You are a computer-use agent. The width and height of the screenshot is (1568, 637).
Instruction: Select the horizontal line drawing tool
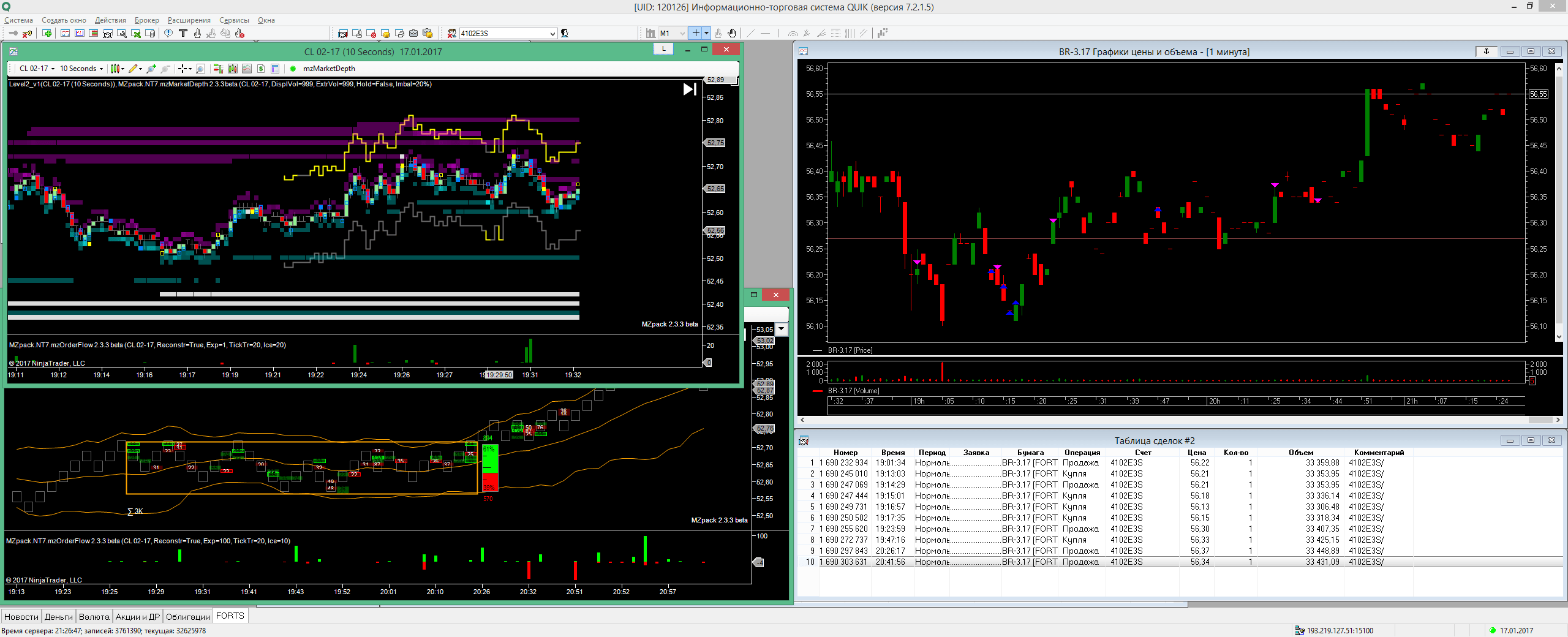pos(765,33)
